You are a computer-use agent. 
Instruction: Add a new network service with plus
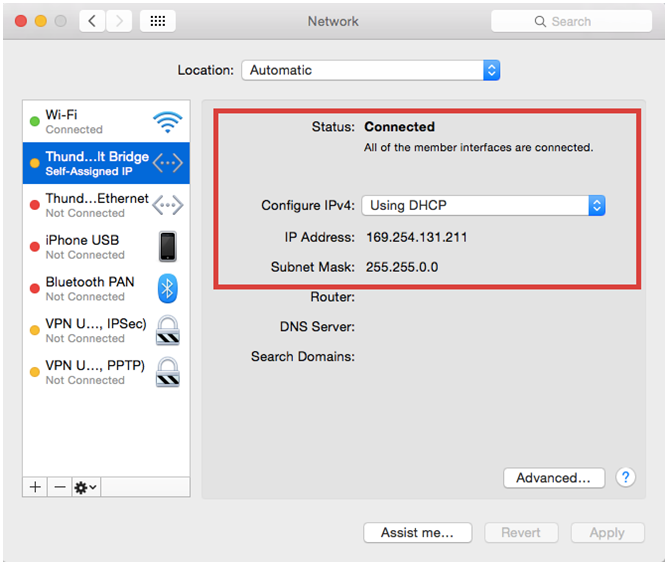coord(35,487)
